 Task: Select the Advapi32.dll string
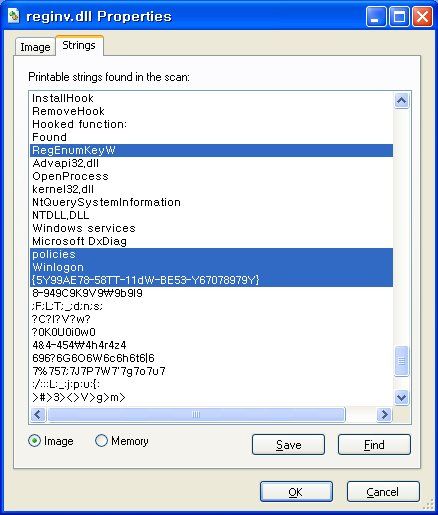[x=212, y=163]
